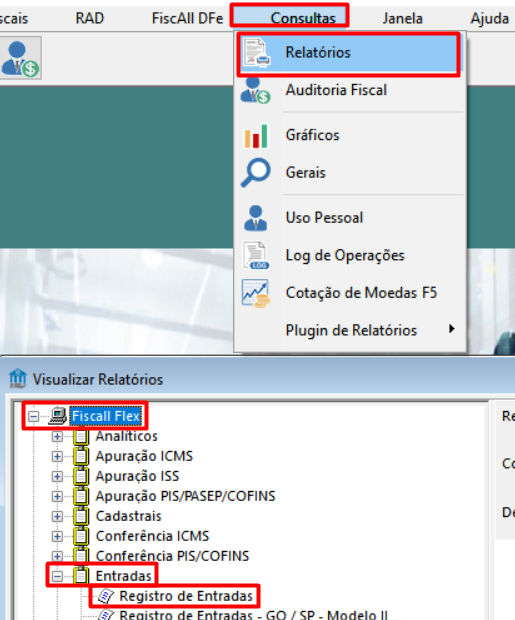Click the Cadastrais clipboard icon

tap(81, 516)
